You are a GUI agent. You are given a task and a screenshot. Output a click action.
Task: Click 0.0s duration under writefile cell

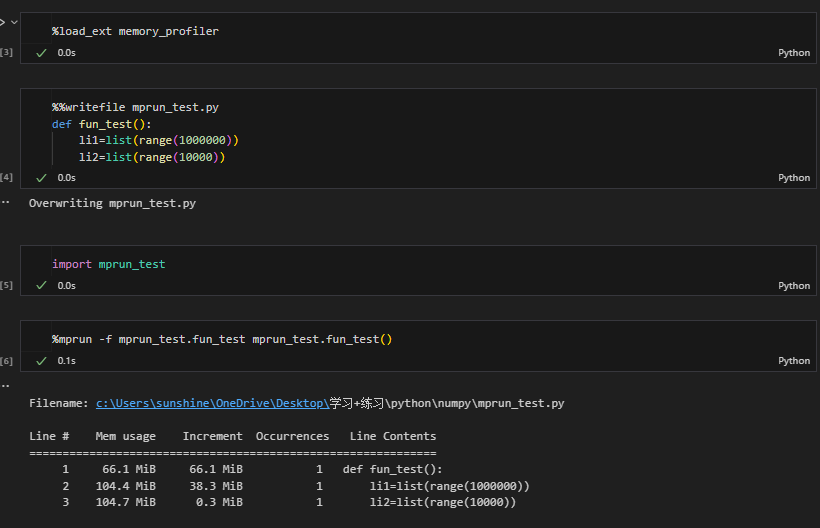[66, 178]
